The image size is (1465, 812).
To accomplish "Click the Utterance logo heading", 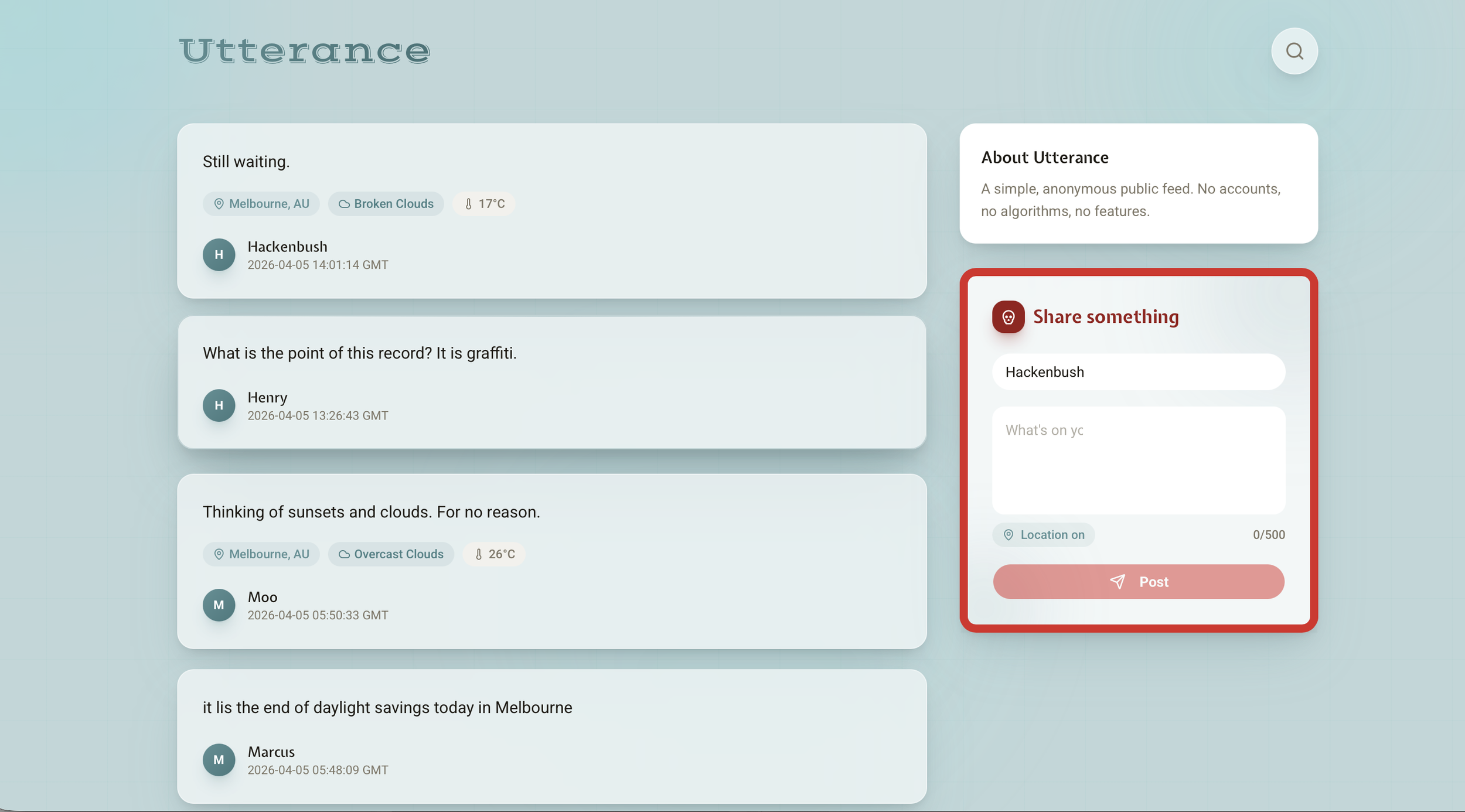I will (304, 52).
